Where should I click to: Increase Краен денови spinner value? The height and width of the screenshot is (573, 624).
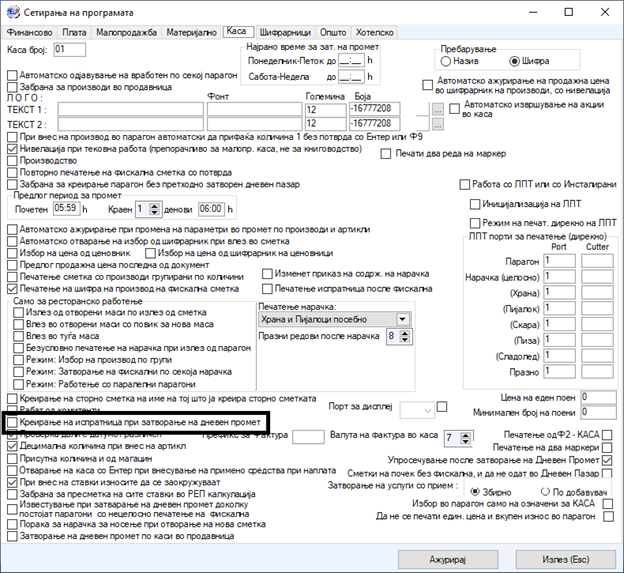point(155,206)
